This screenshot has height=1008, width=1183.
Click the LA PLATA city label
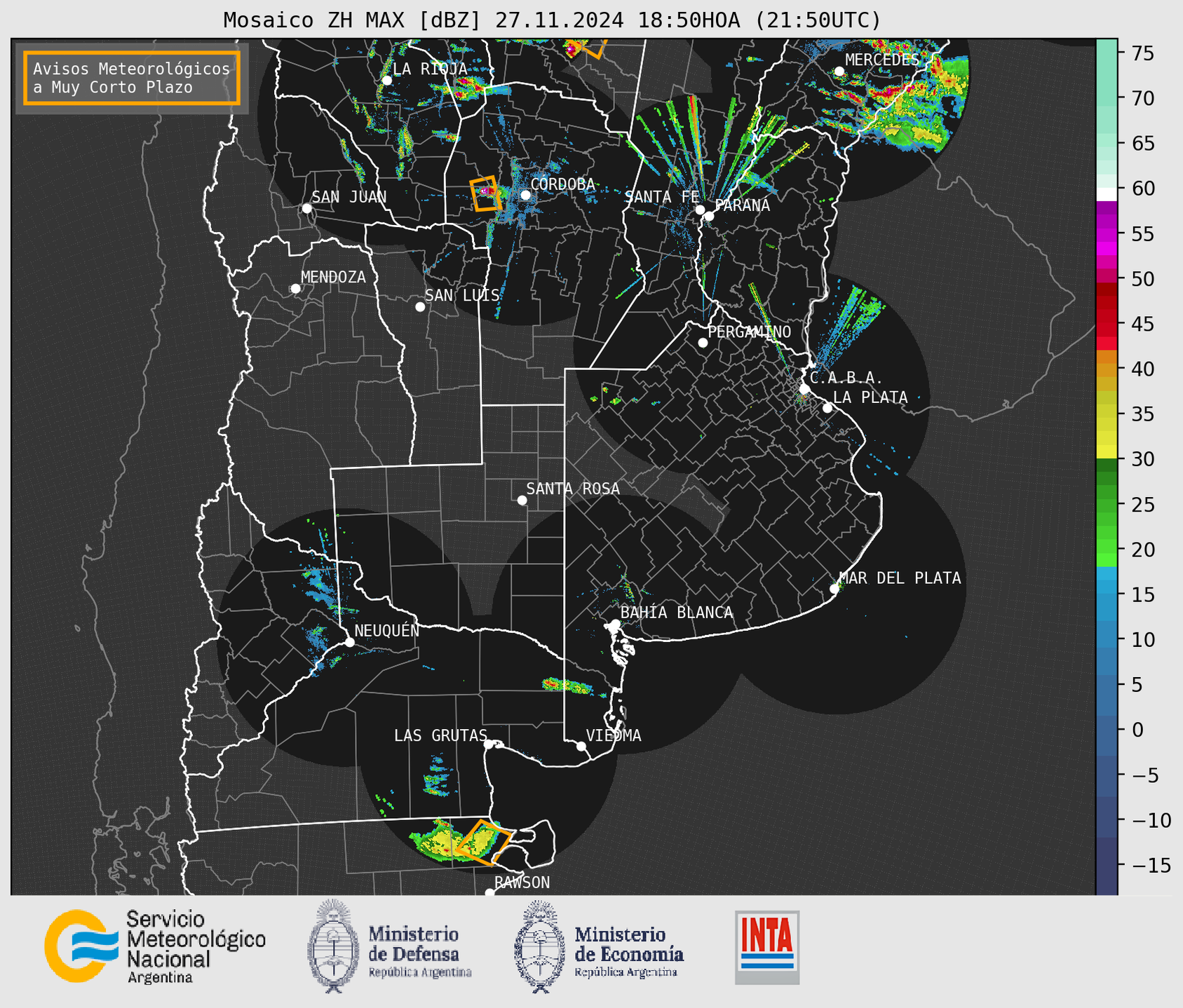pos(870,397)
